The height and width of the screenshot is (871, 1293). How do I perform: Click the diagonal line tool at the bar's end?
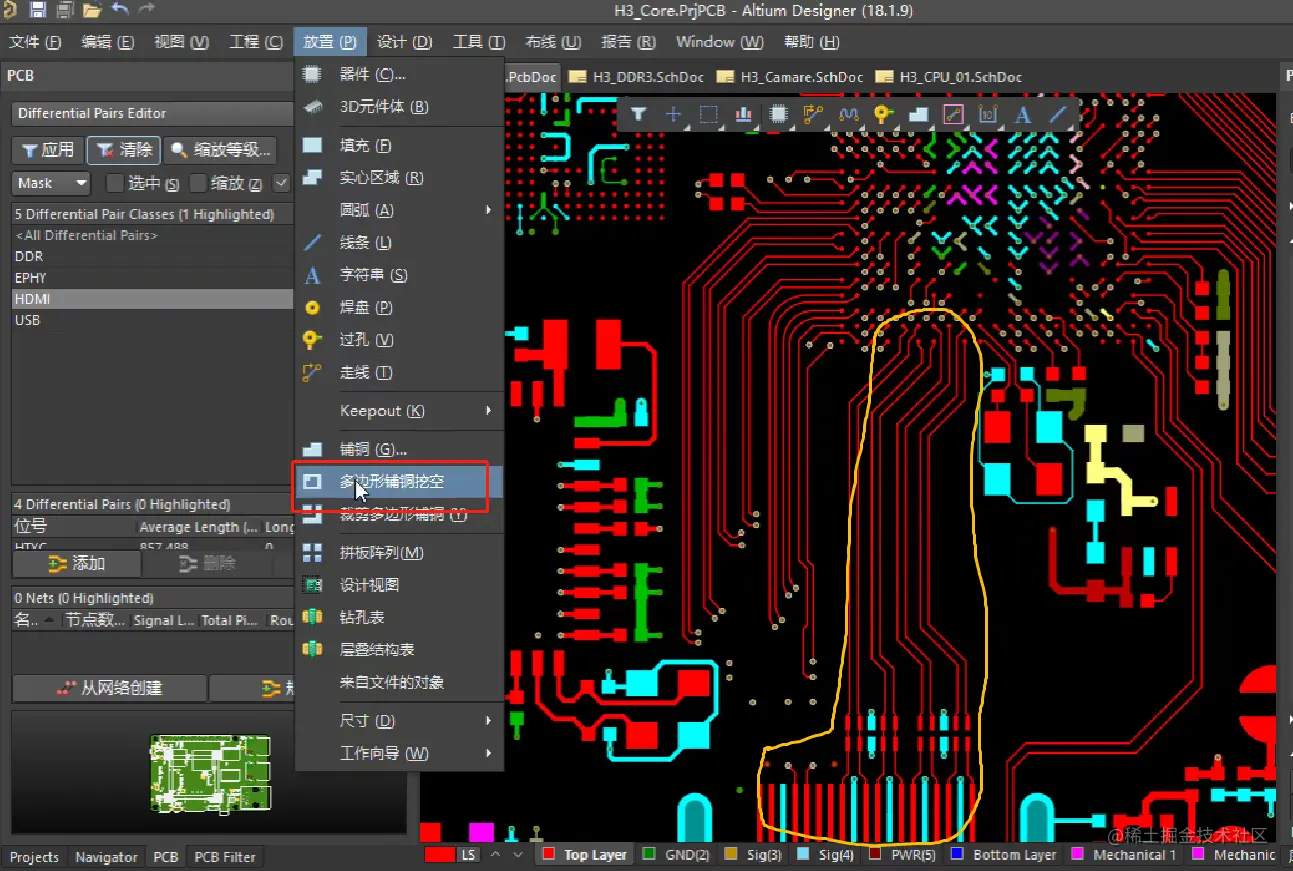tap(1058, 114)
